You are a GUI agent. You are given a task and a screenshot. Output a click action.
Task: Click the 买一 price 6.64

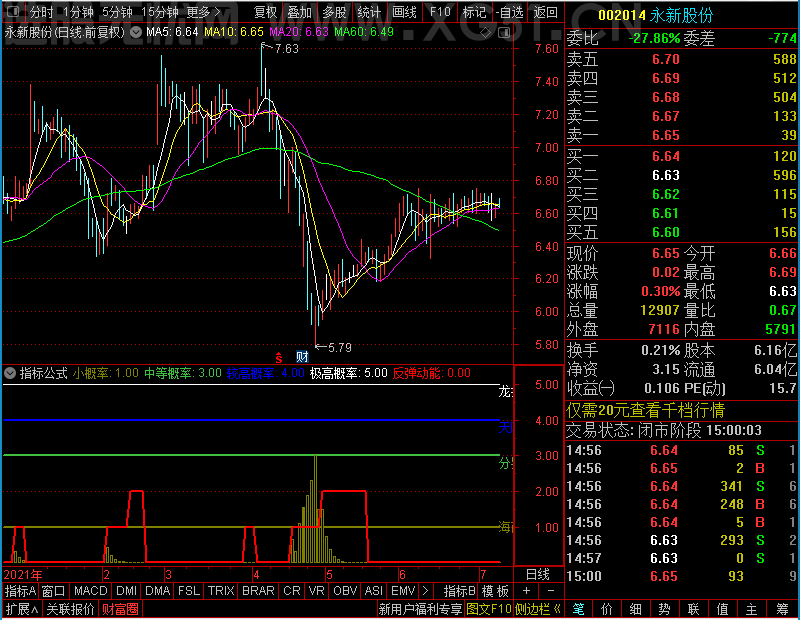coord(666,156)
